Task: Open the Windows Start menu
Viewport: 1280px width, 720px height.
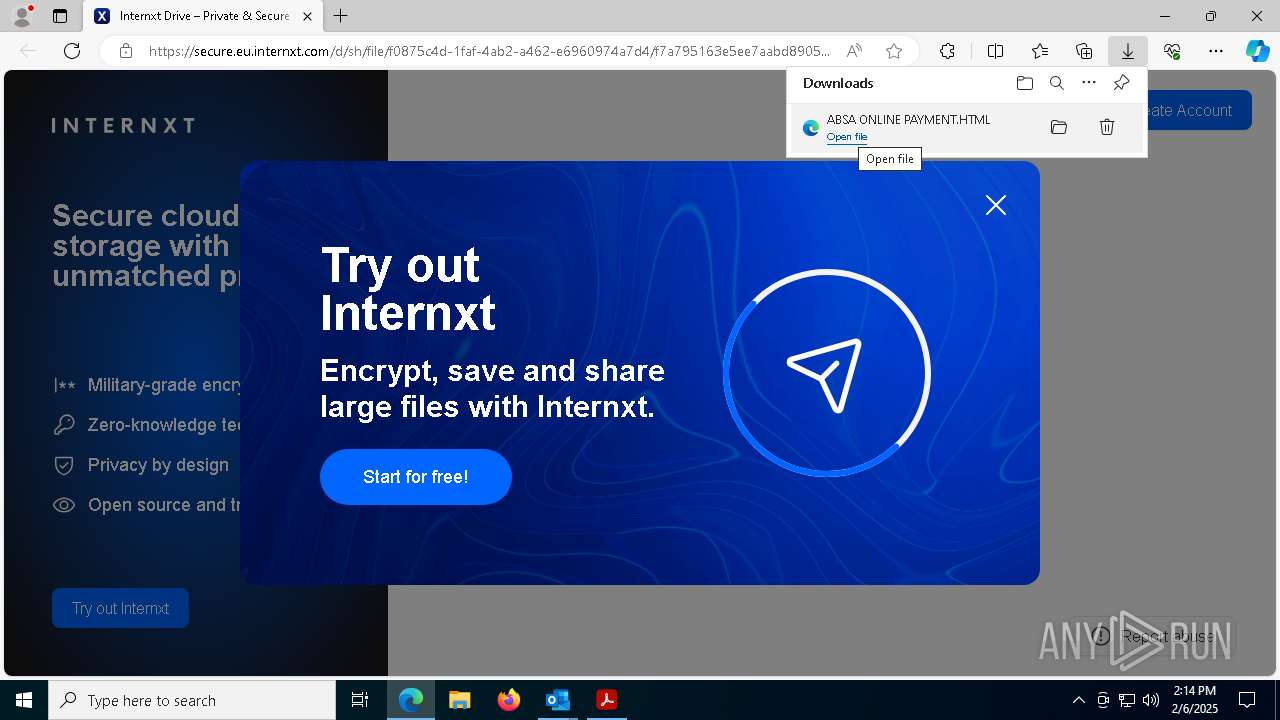Action: 24,700
